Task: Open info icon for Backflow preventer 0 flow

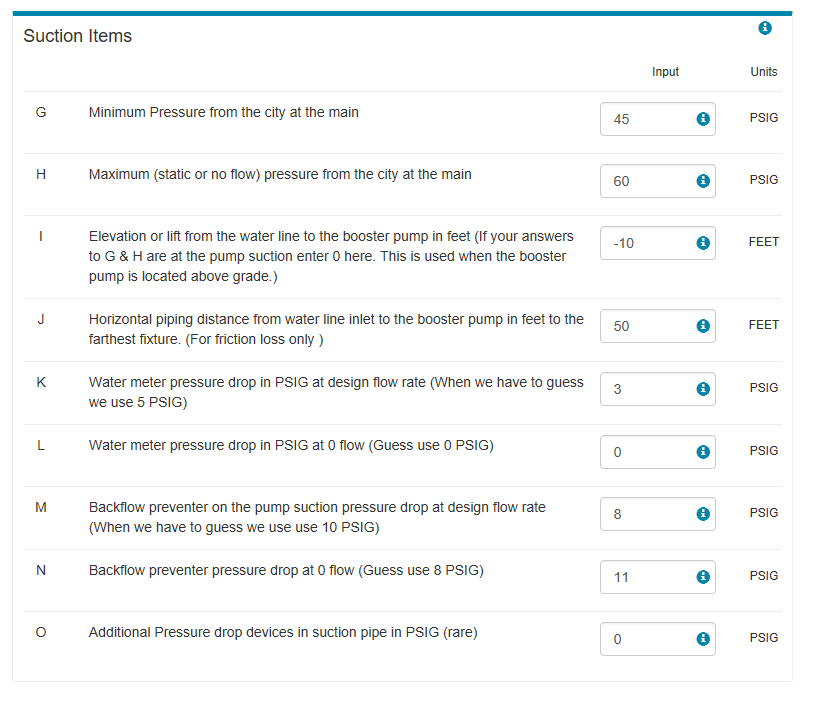Action: tap(703, 576)
